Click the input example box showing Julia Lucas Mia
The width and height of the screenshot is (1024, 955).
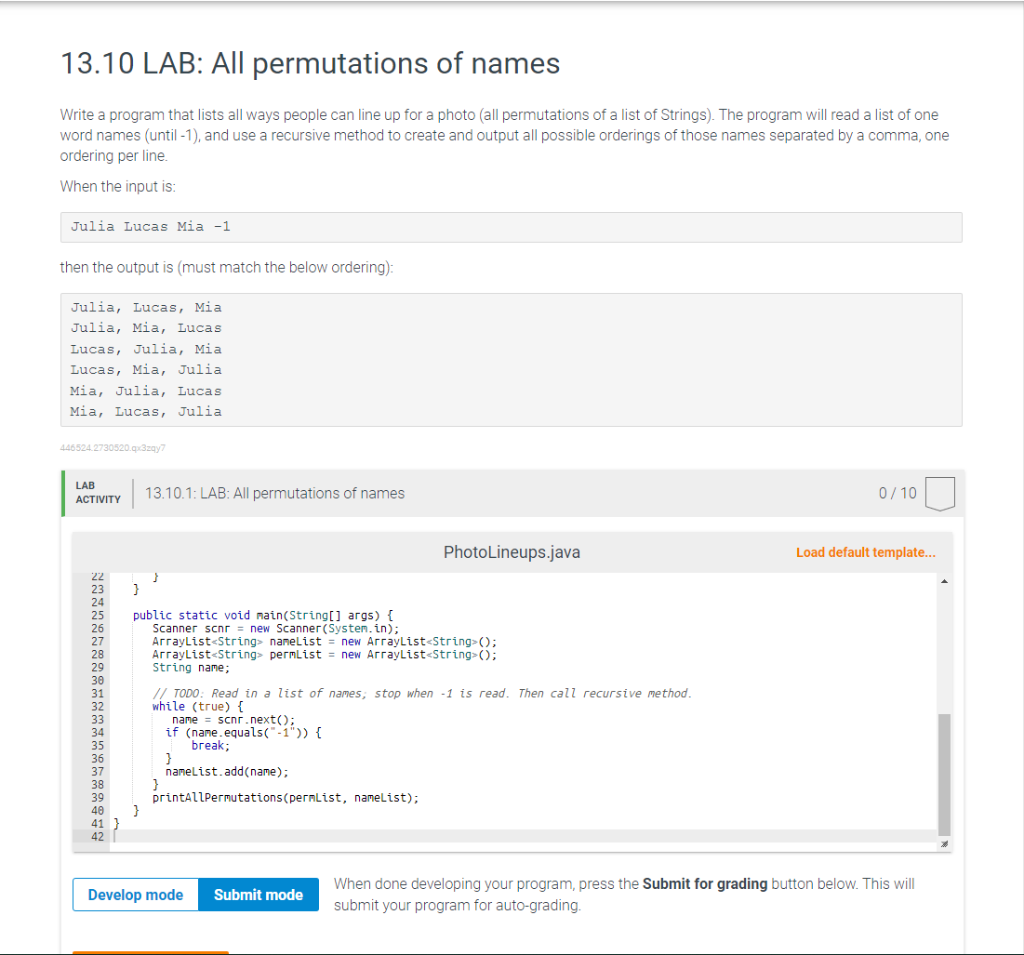(x=512, y=227)
